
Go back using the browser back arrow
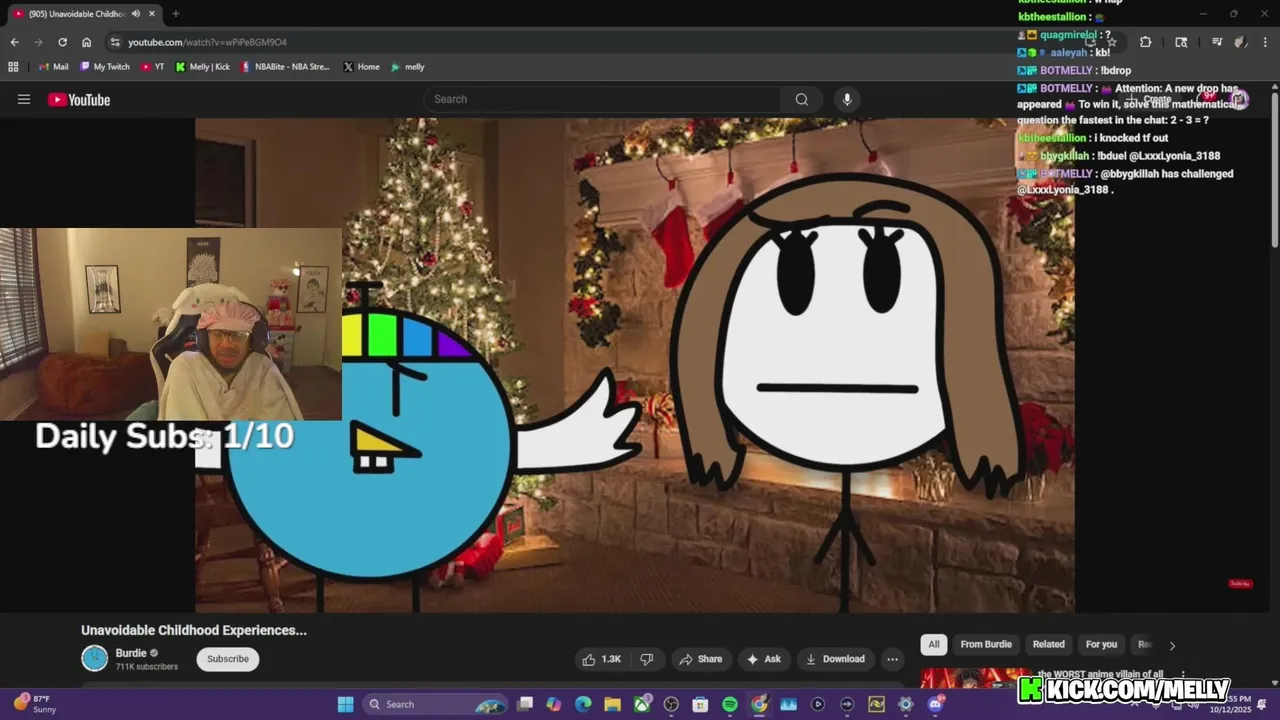tap(14, 42)
